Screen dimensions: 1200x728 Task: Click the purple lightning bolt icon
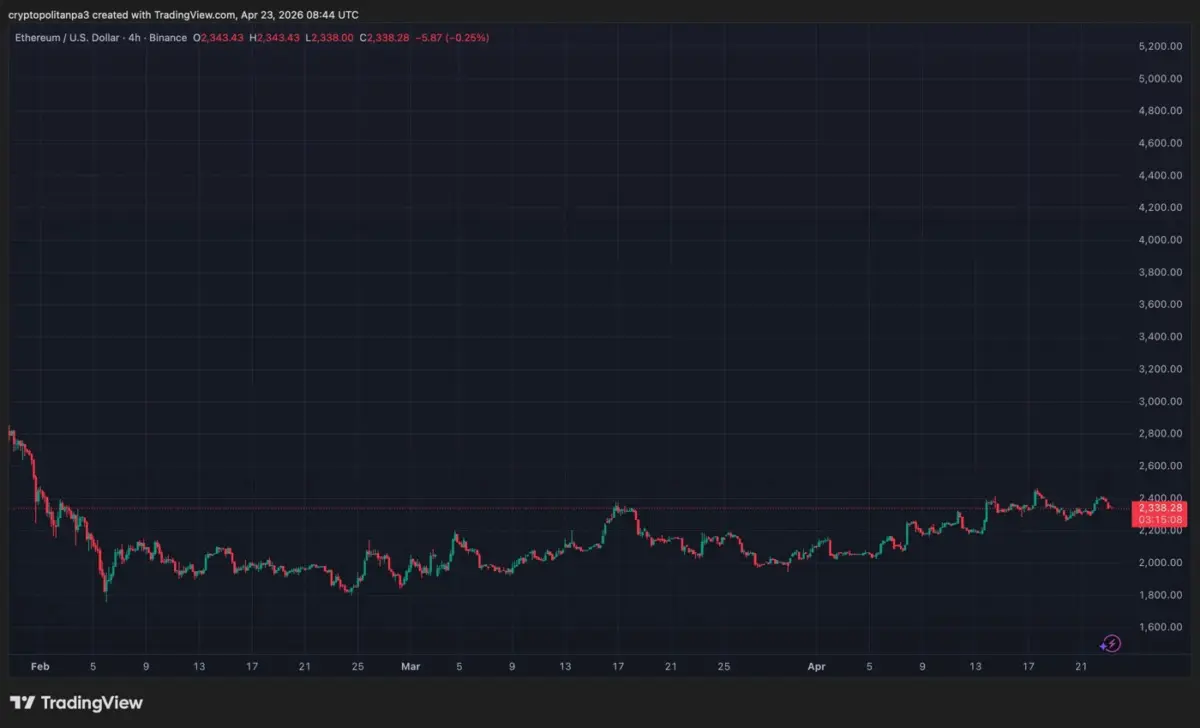click(x=1110, y=644)
